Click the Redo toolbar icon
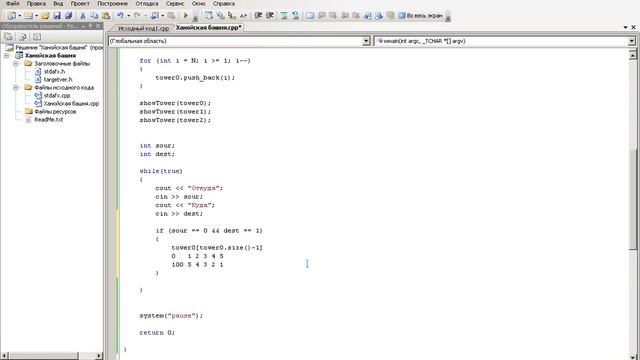 pyautogui.click(x=137, y=16)
